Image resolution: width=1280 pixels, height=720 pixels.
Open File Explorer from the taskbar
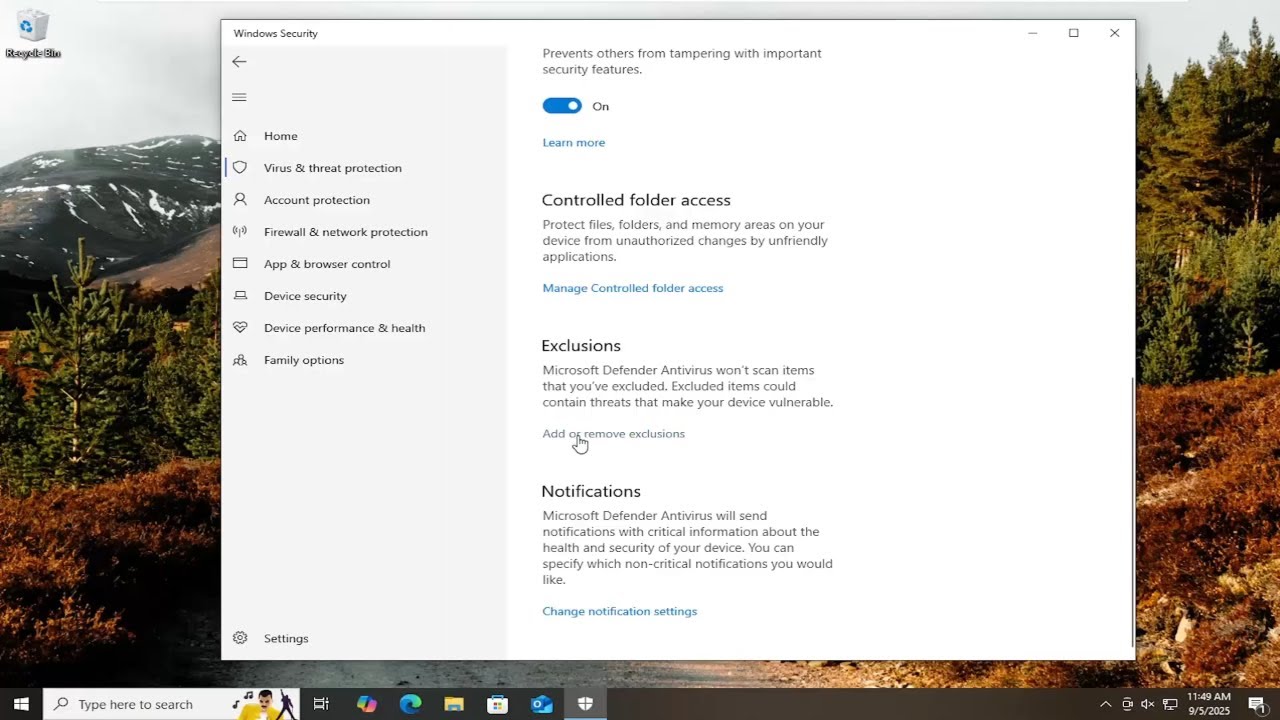454,704
